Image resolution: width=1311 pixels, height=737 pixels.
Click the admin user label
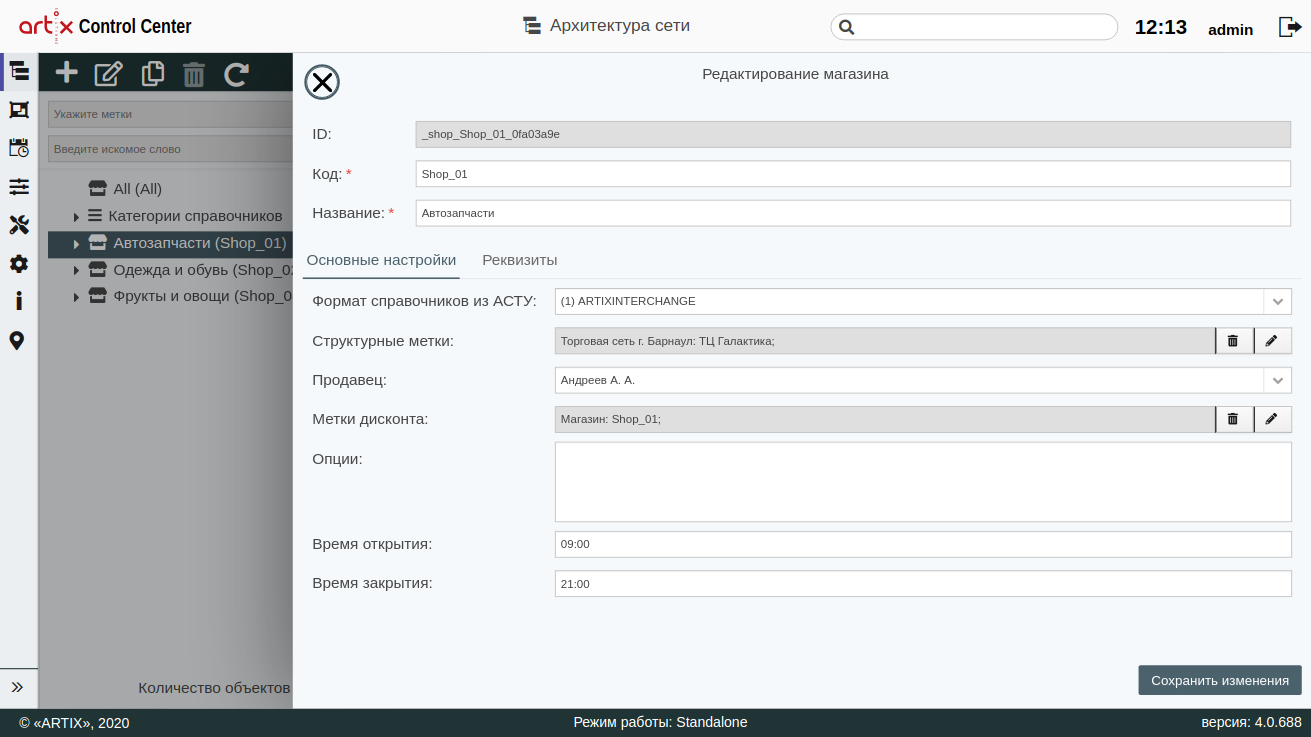(1231, 29)
